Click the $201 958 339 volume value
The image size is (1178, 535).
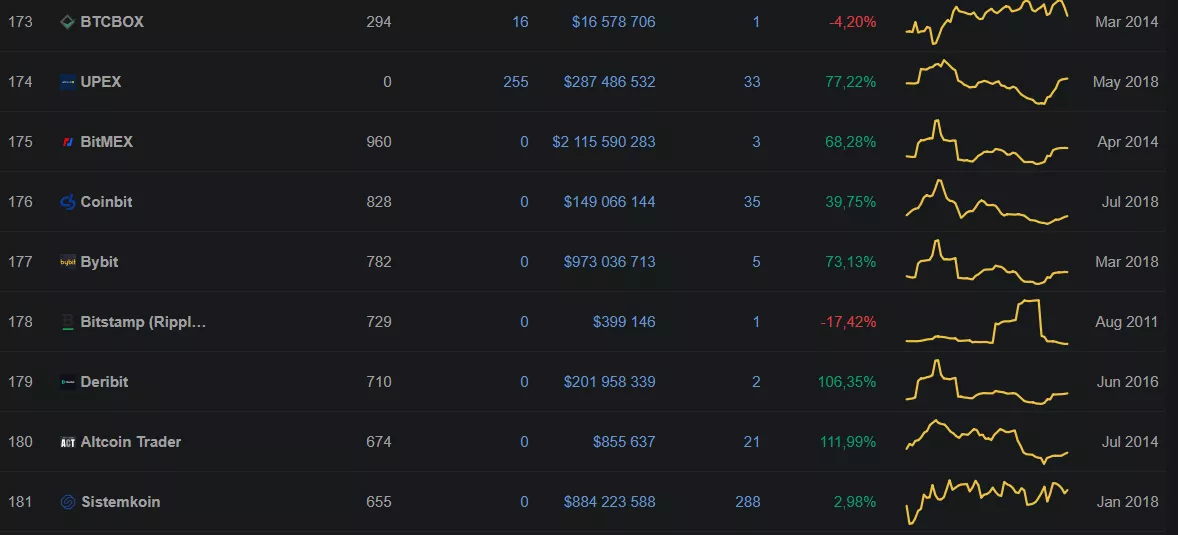[609, 382]
